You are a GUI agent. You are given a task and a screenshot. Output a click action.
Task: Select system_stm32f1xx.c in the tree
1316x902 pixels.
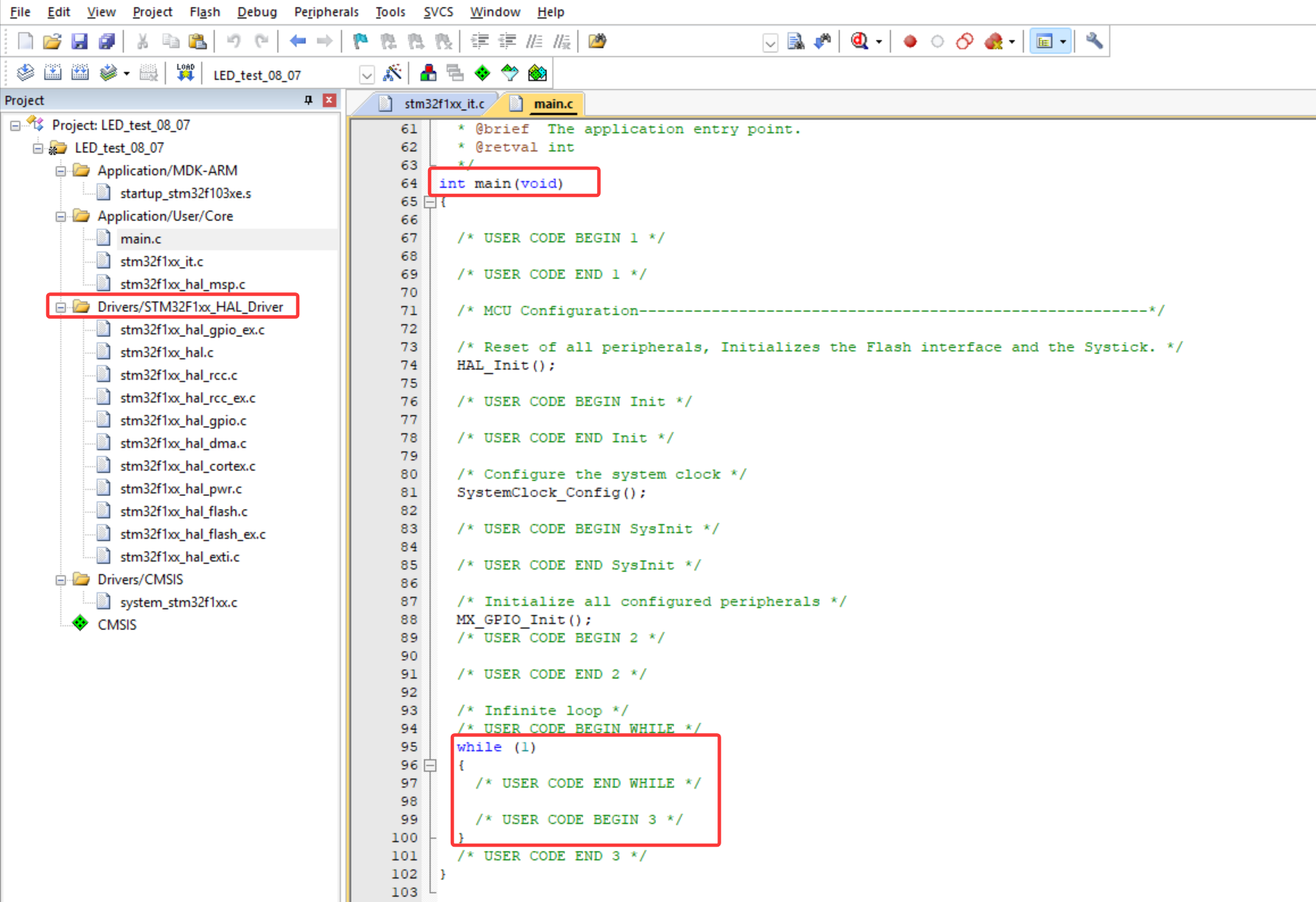pyautogui.click(x=179, y=602)
